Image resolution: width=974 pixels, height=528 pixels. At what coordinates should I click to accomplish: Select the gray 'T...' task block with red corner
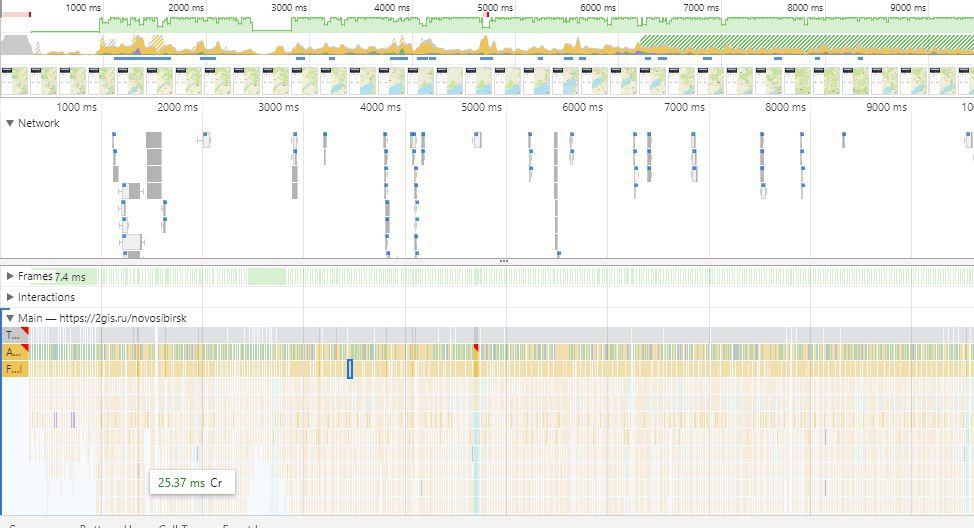coord(16,335)
